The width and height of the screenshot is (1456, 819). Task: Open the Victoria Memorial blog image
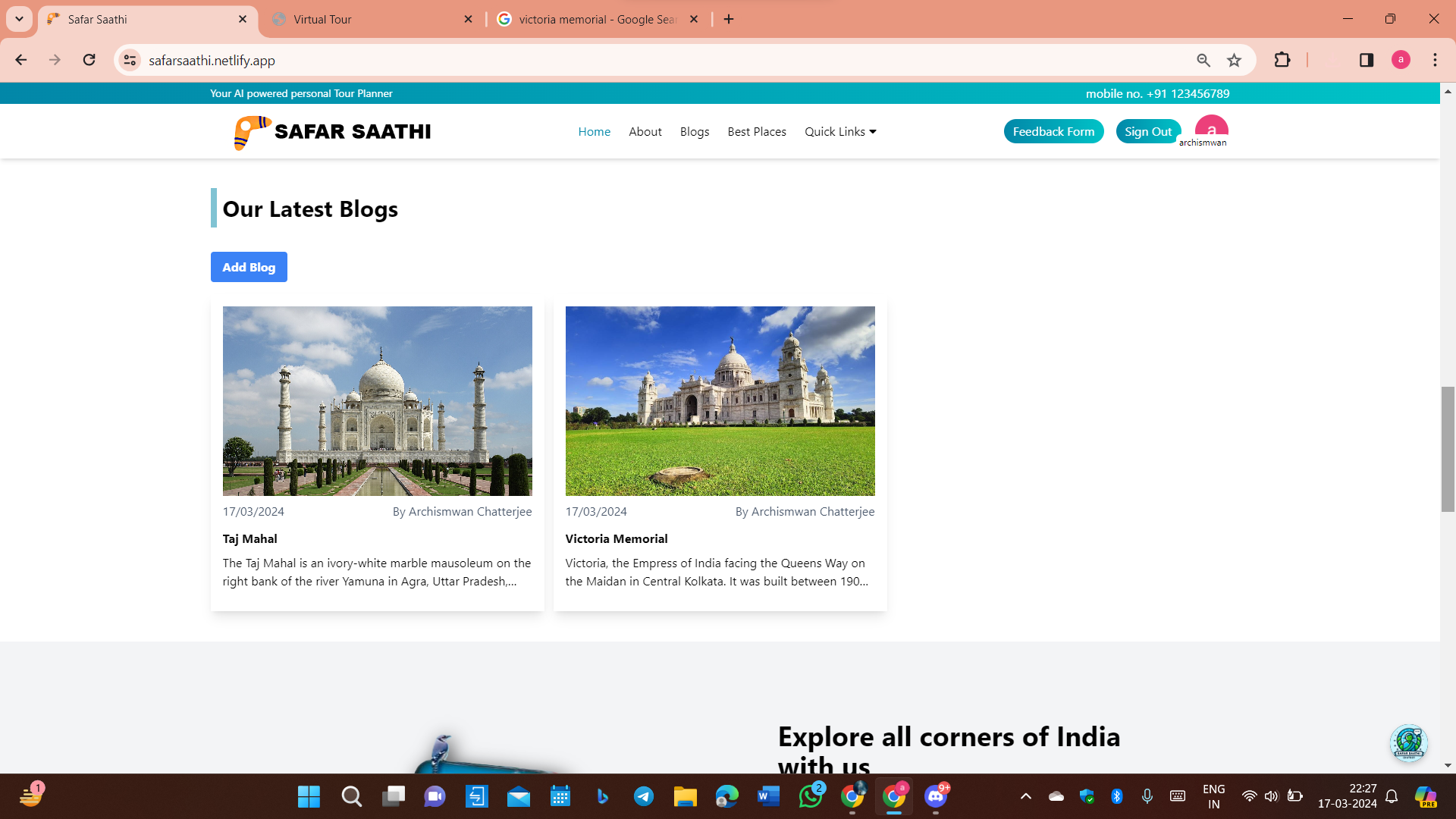[720, 401]
